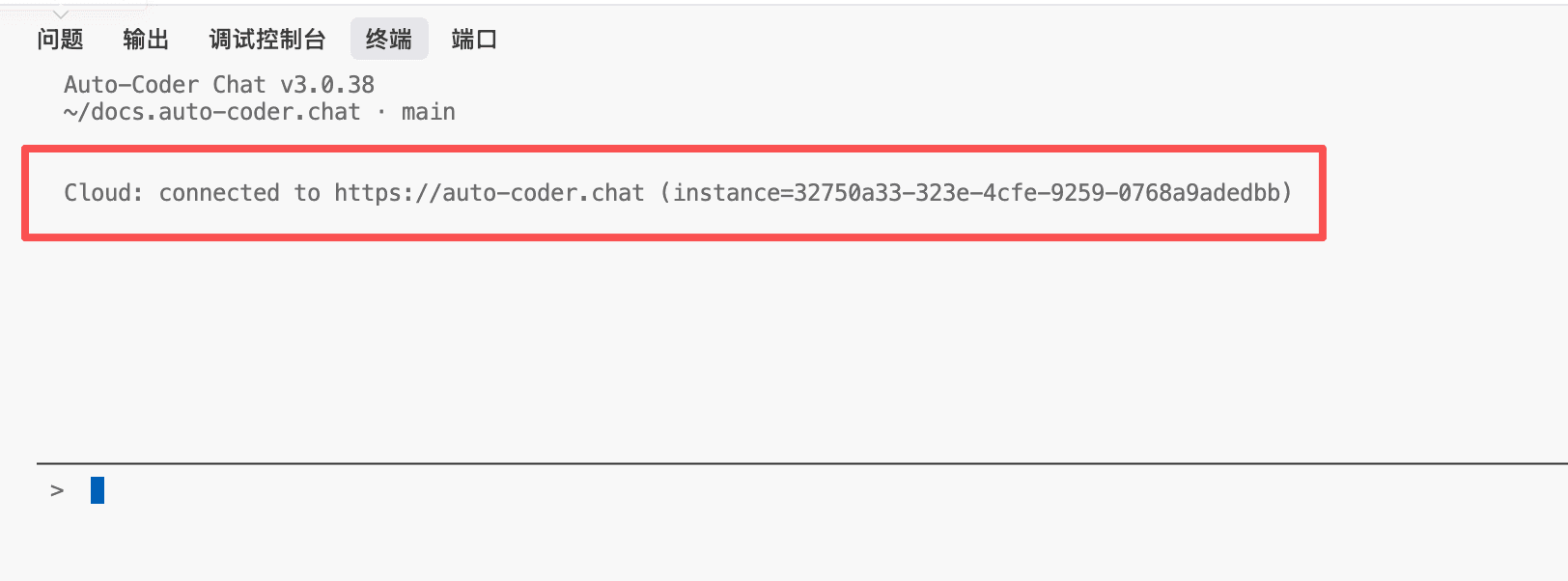This screenshot has width=1568, height=581.
Task: Click the Auto-Coder product name text
Action: click(x=131, y=85)
